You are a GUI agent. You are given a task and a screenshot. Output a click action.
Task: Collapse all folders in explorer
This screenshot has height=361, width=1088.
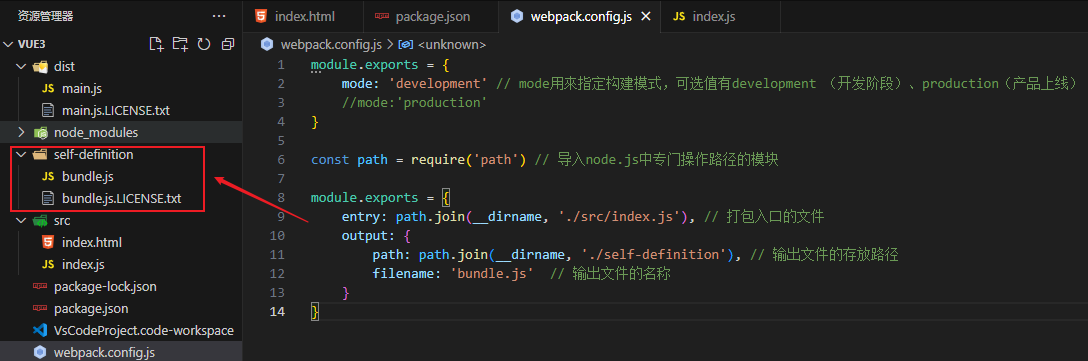tap(228, 44)
